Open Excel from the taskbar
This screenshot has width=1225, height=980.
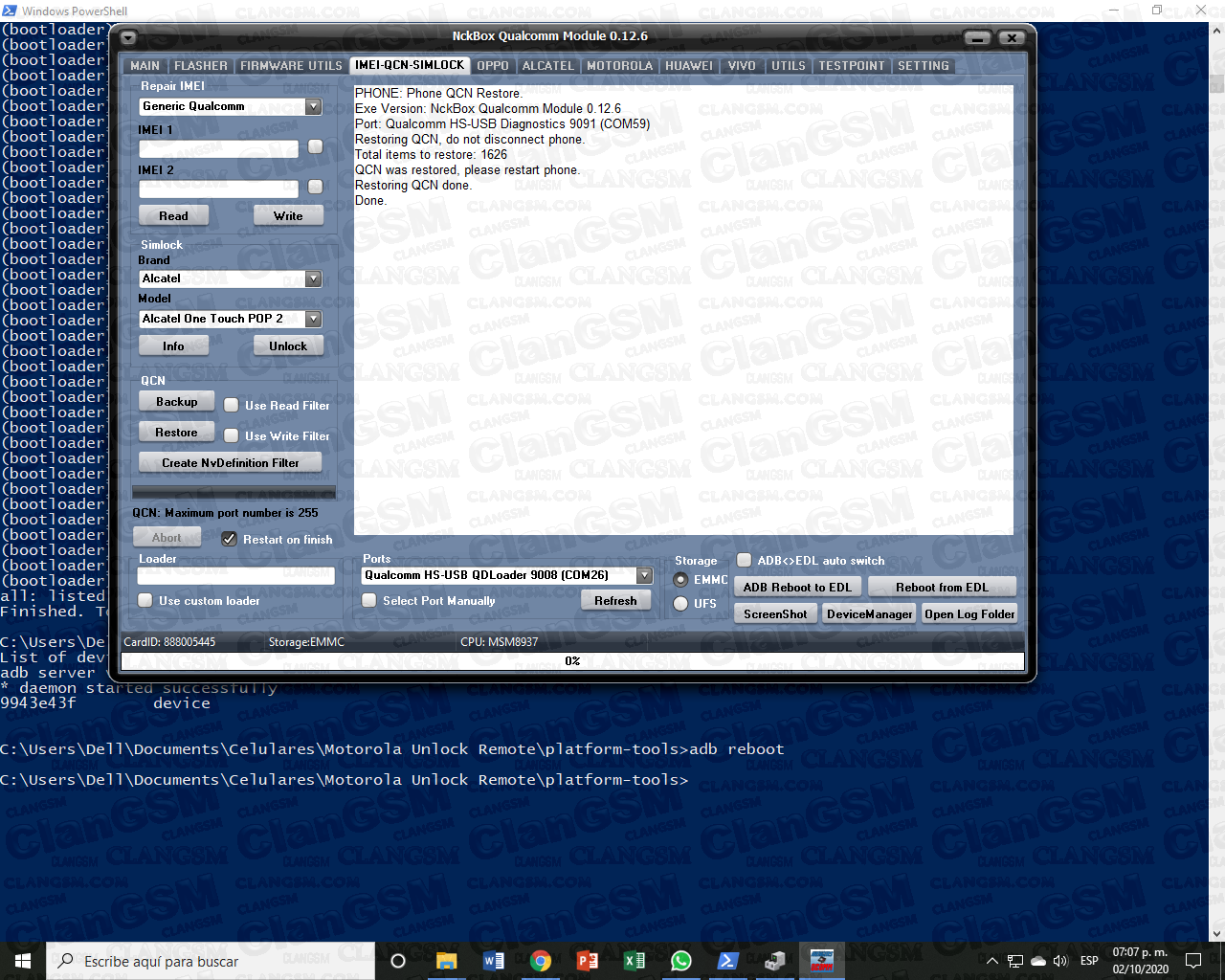pyautogui.click(x=635, y=961)
